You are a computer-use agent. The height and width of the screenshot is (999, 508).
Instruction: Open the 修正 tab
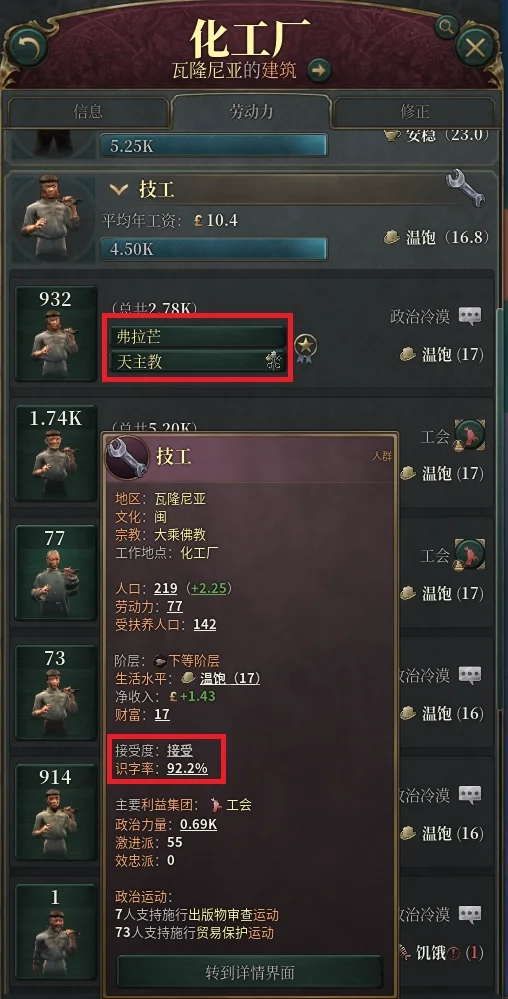click(415, 111)
